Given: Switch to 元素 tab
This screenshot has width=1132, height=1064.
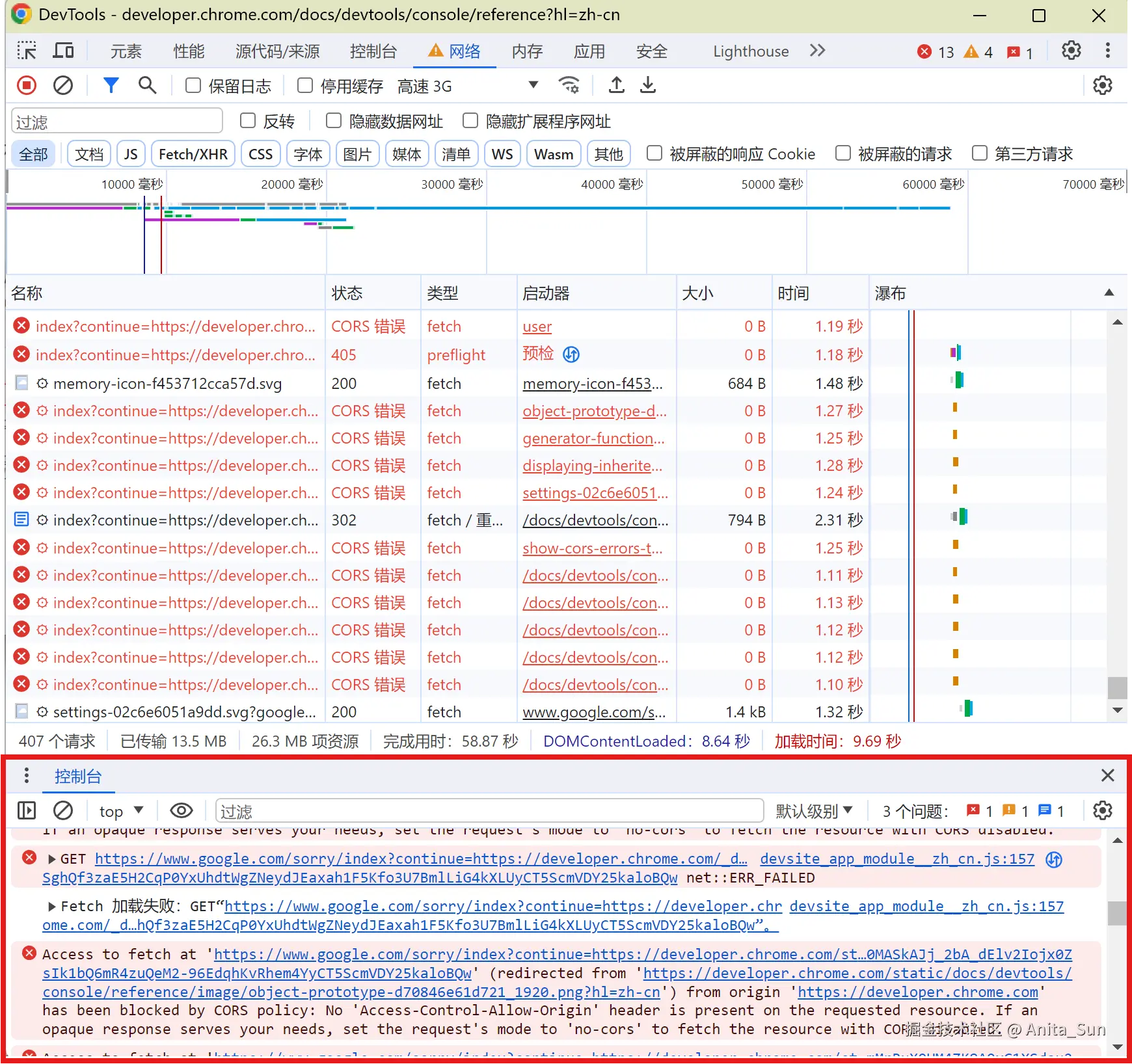Looking at the screenshot, I should point(126,51).
